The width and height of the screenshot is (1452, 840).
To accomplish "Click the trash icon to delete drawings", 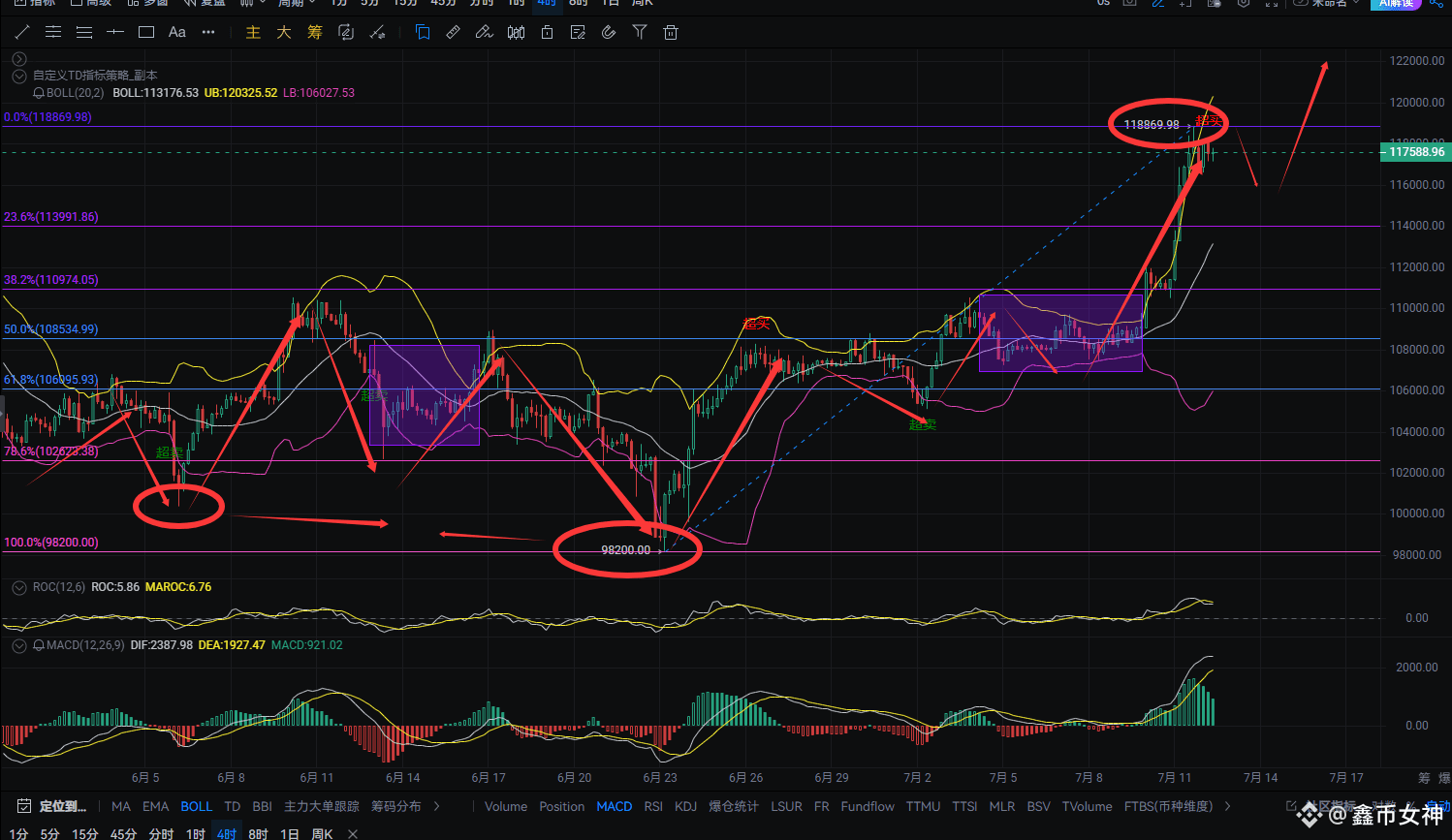I will (x=670, y=32).
